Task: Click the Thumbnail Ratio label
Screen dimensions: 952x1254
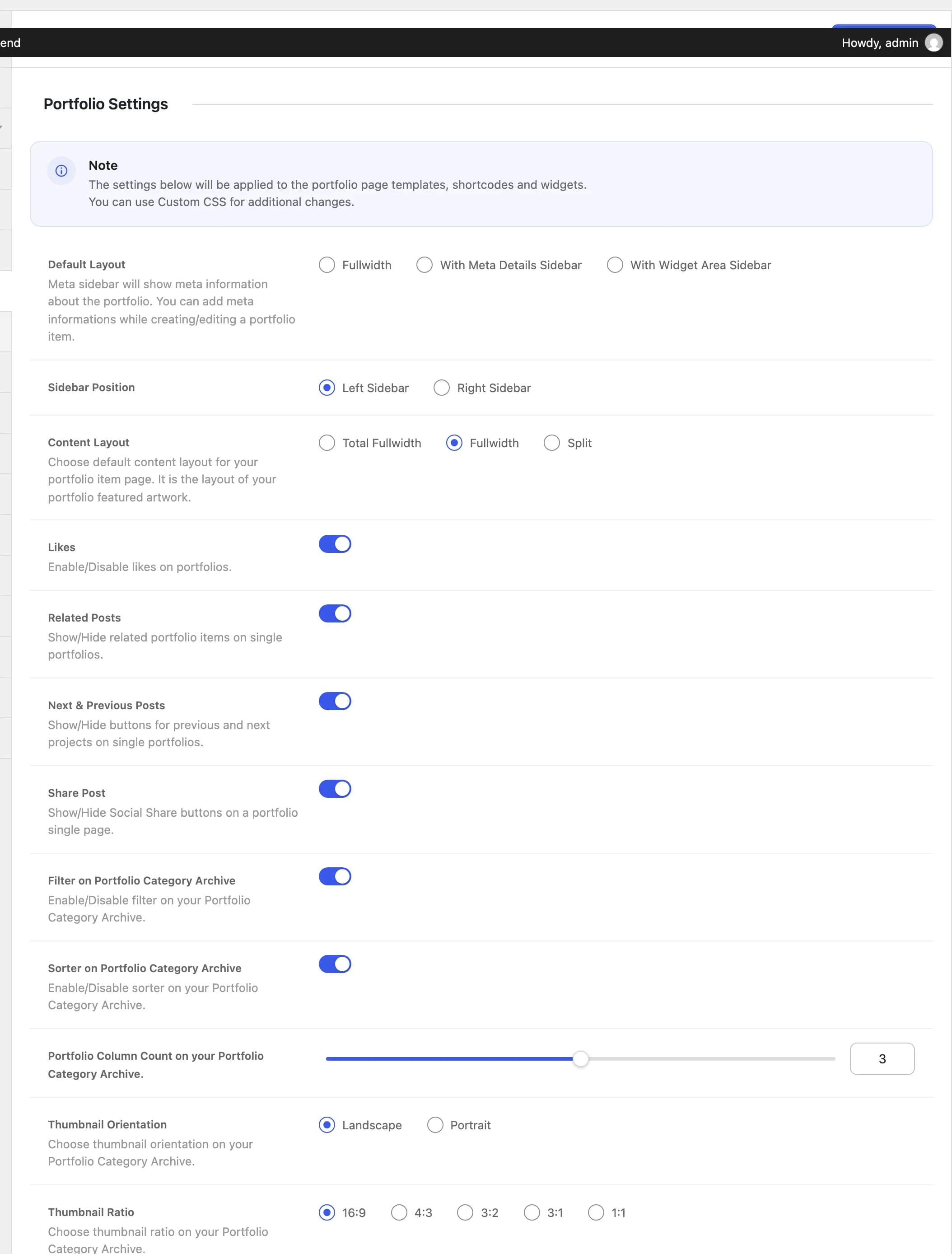Action: click(91, 1212)
